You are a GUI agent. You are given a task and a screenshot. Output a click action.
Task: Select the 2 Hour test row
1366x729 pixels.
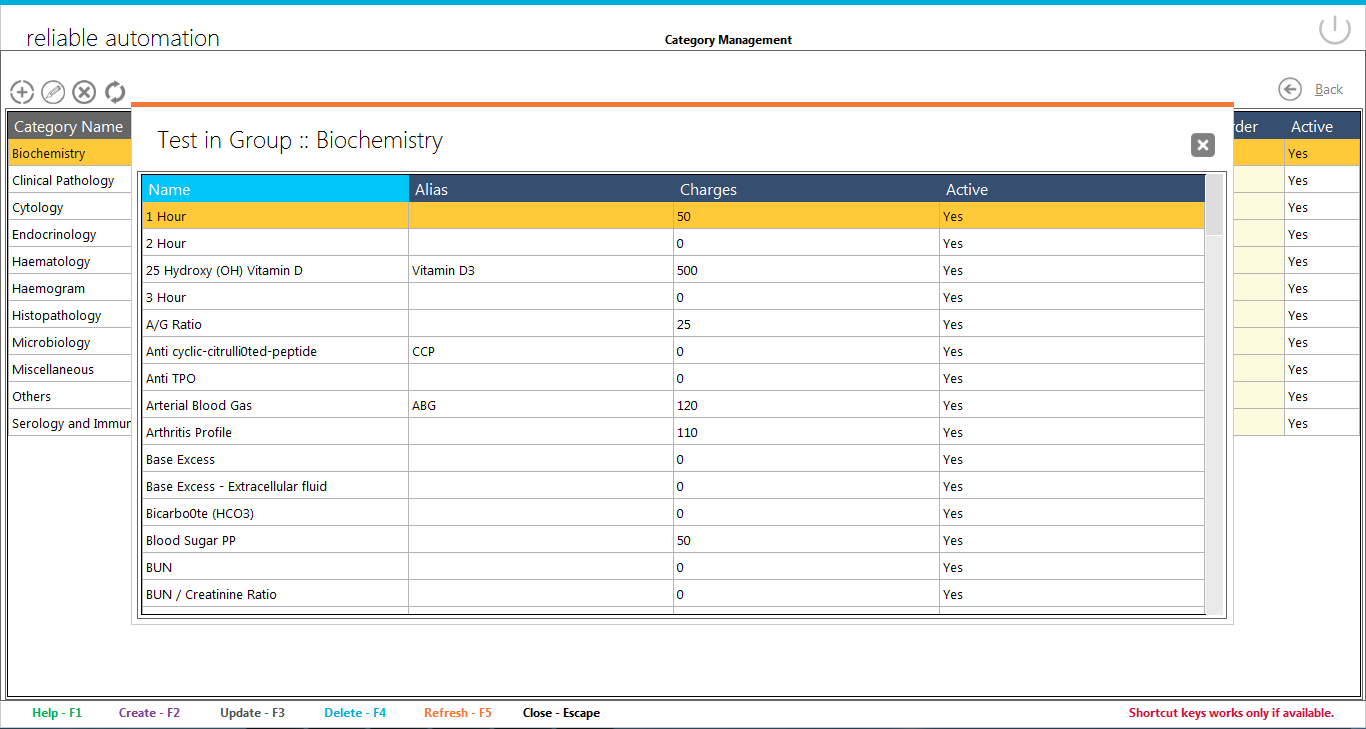tap(673, 243)
